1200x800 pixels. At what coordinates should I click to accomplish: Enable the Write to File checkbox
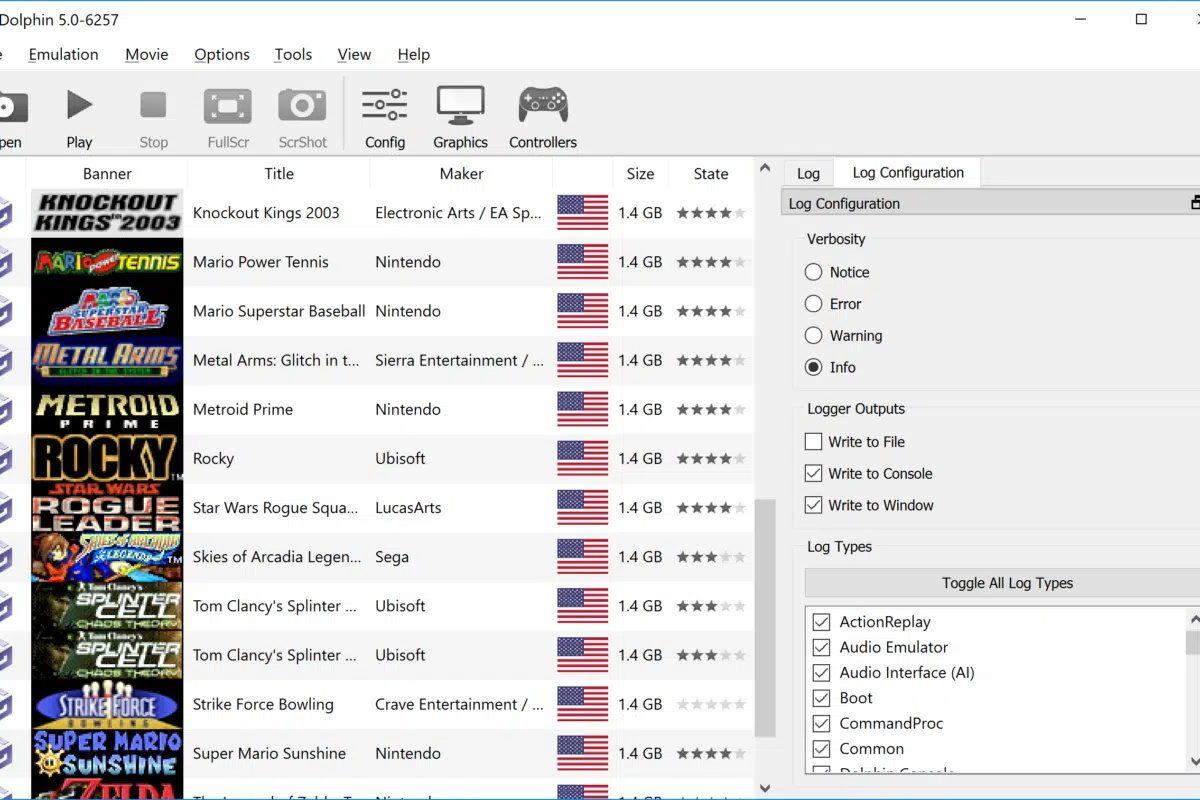tap(814, 441)
